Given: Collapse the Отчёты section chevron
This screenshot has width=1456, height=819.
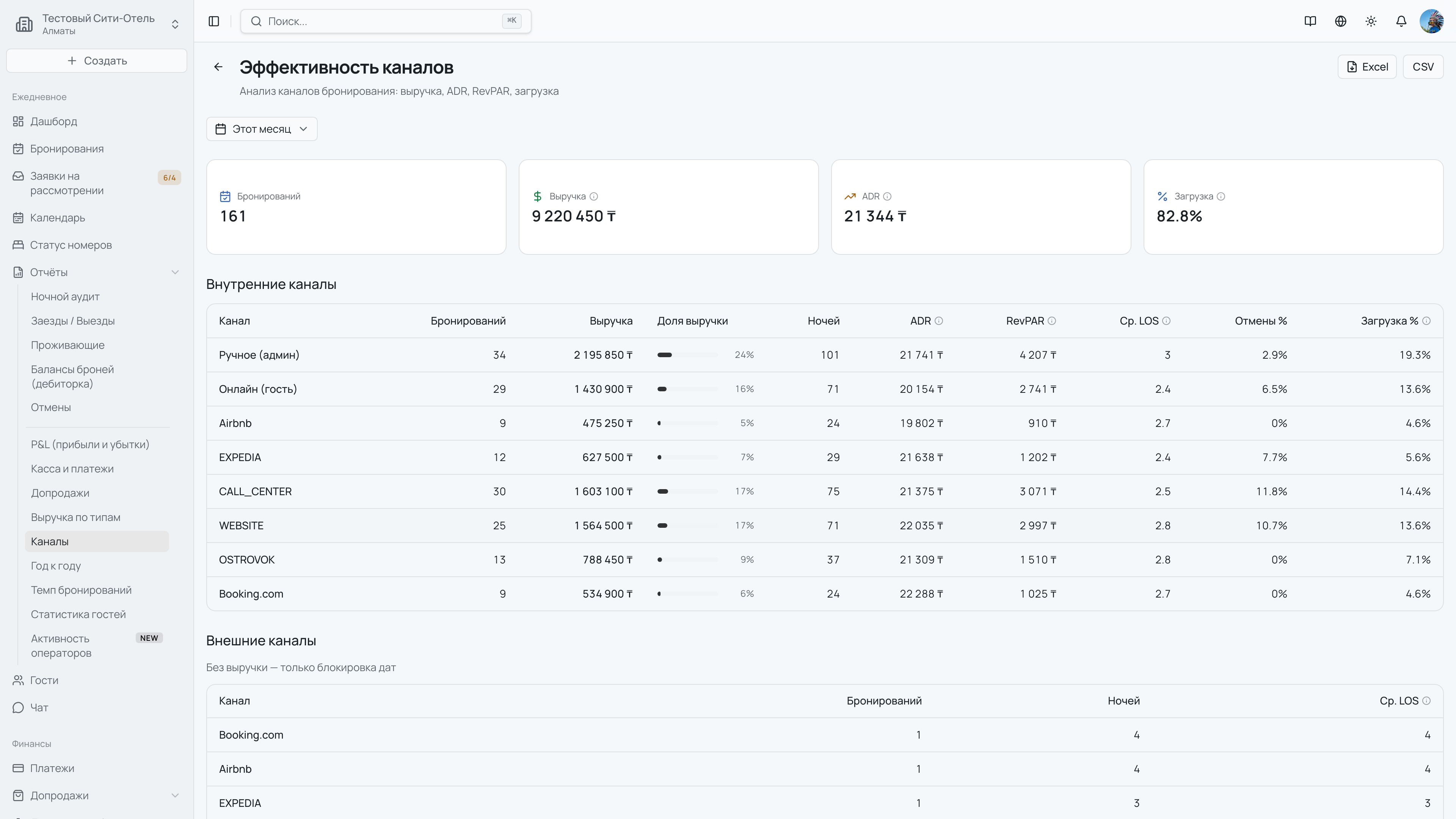Looking at the screenshot, I should (x=175, y=273).
